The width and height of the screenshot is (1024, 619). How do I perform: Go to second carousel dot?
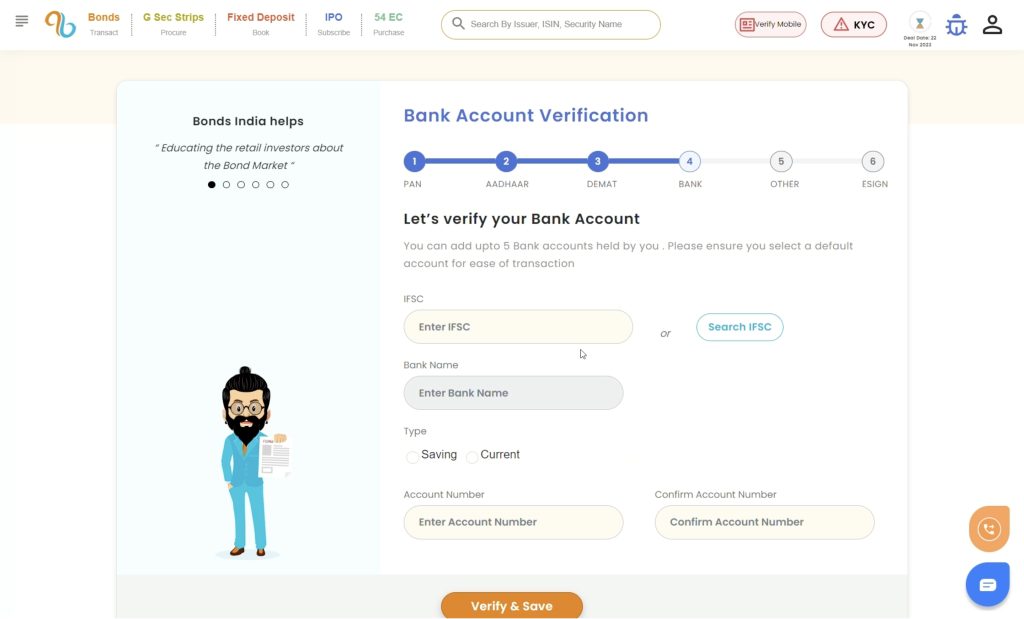[227, 185]
